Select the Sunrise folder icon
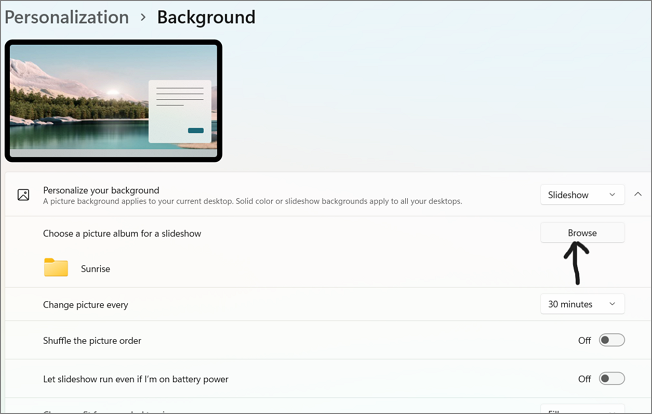This screenshot has width=652, height=414. click(x=56, y=267)
